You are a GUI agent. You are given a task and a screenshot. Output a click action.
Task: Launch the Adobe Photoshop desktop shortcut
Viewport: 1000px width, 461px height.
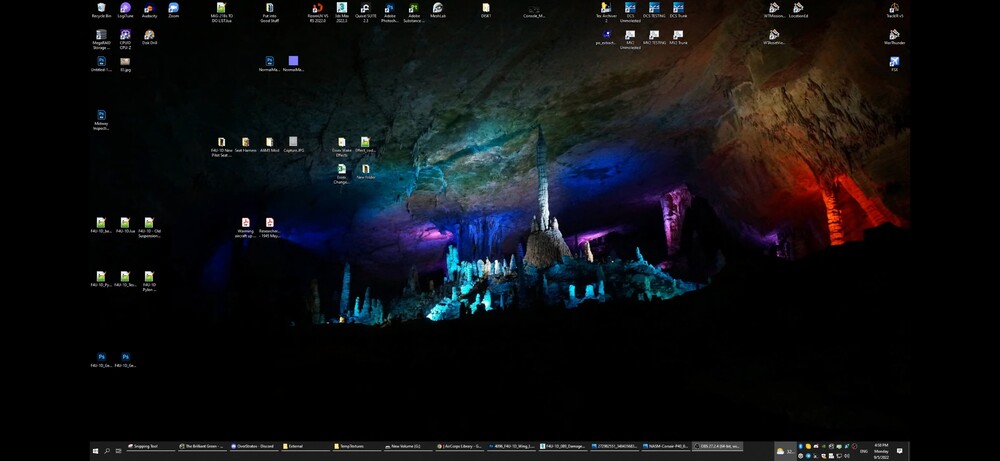[390, 12]
